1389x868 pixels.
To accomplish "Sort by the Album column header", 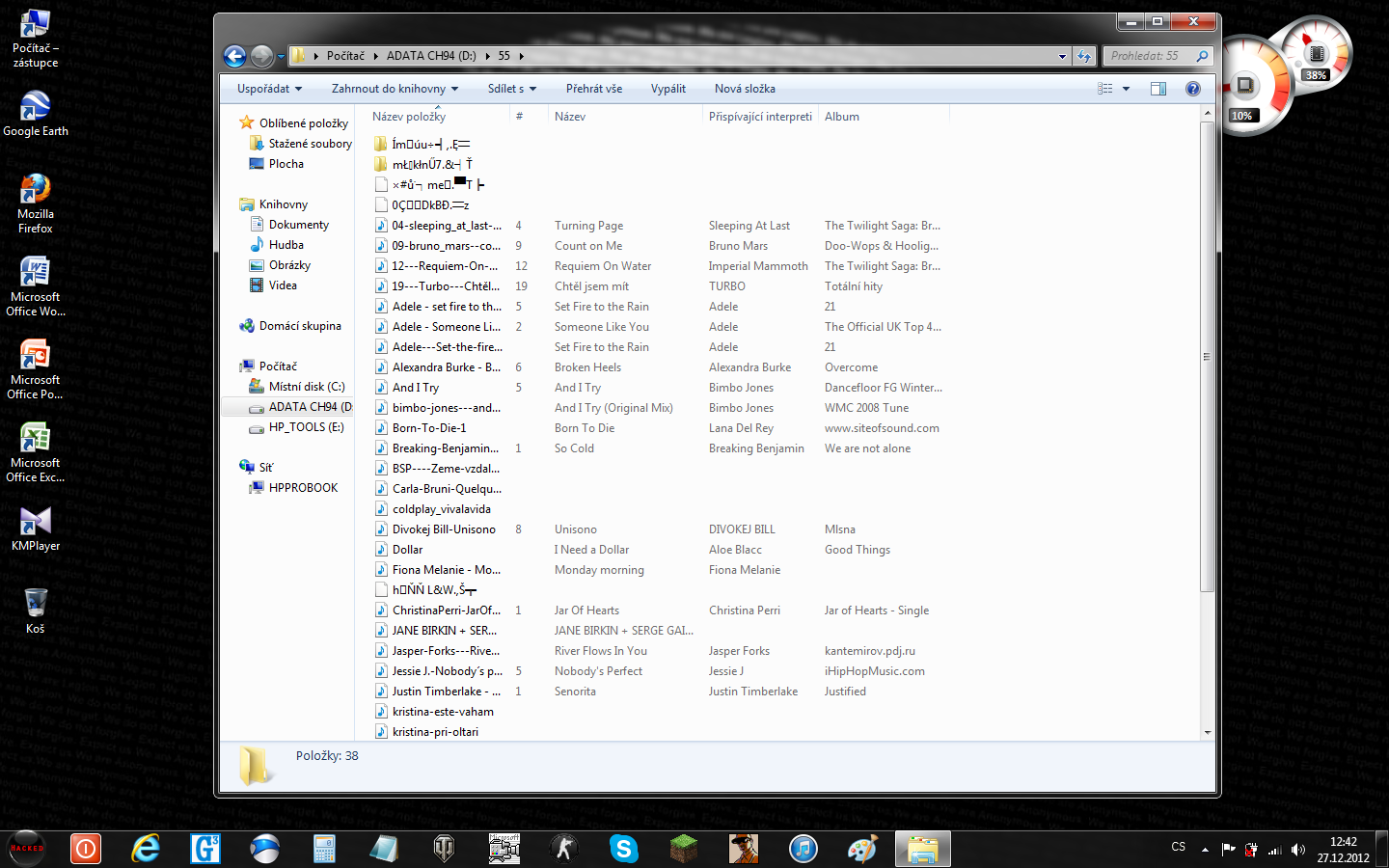I will 842,117.
